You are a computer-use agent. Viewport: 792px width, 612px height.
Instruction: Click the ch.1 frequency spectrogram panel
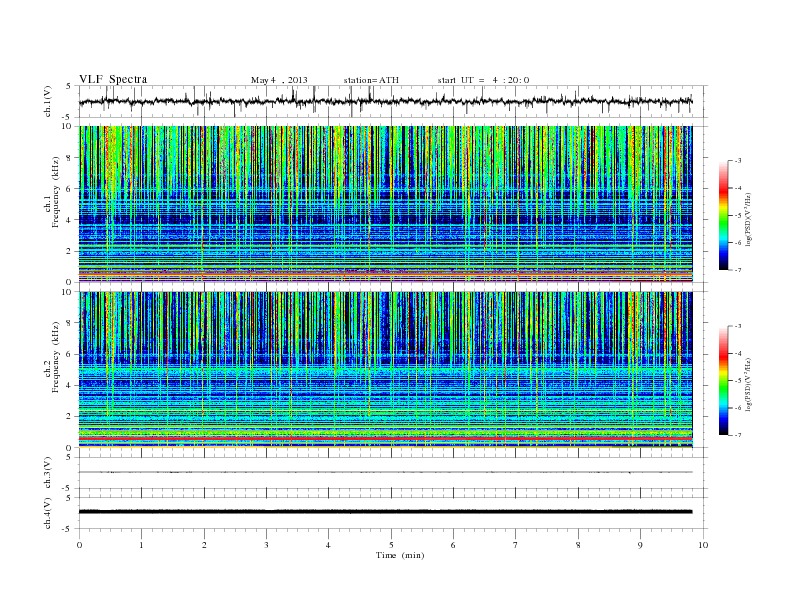coord(386,204)
